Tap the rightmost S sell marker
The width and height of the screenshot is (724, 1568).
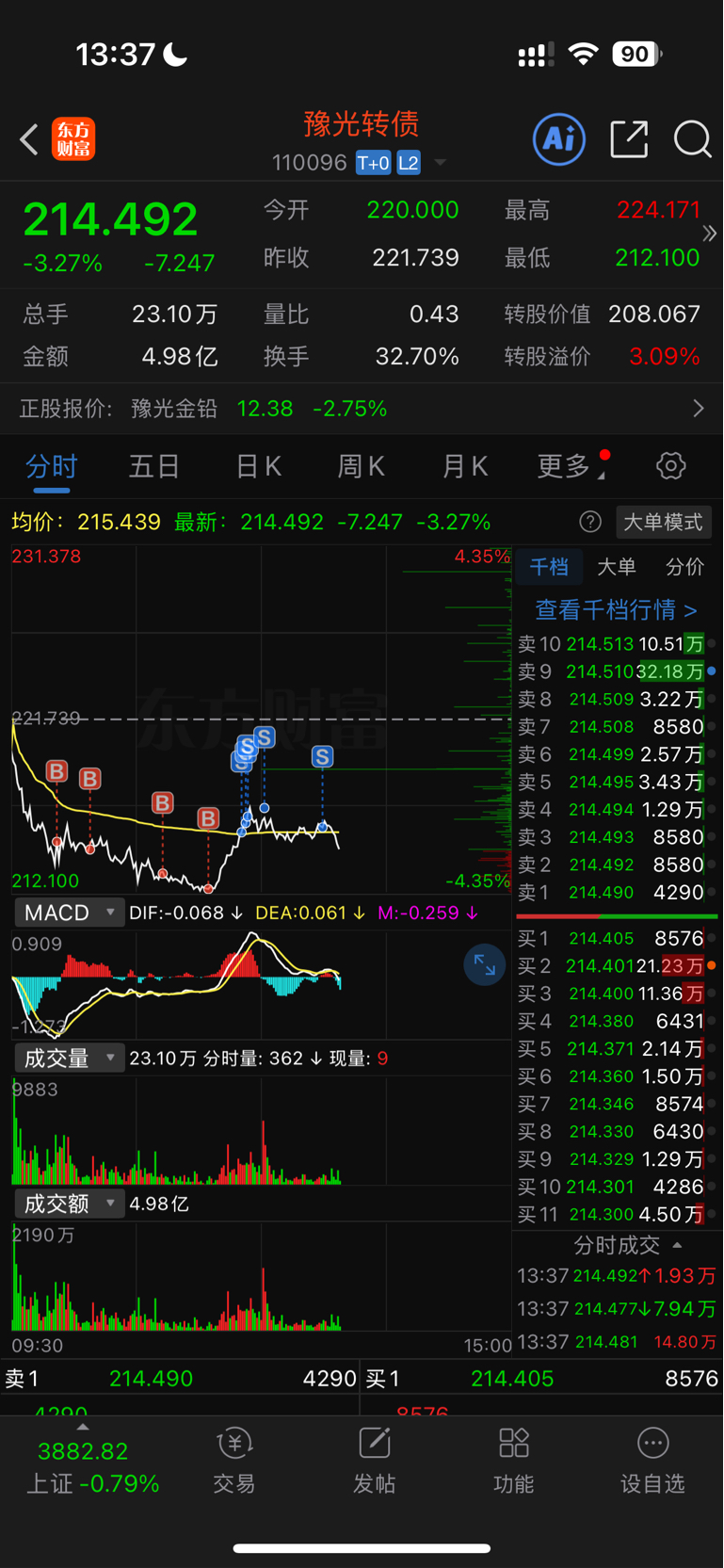point(322,756)
